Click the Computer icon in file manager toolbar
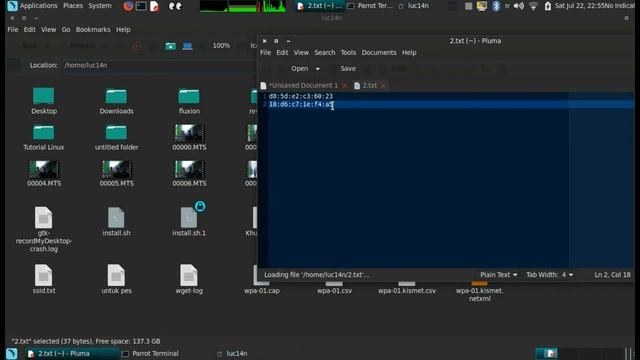The width and height of the screenshot is (640, 360). pyautogui.click(x=187, y=46)
